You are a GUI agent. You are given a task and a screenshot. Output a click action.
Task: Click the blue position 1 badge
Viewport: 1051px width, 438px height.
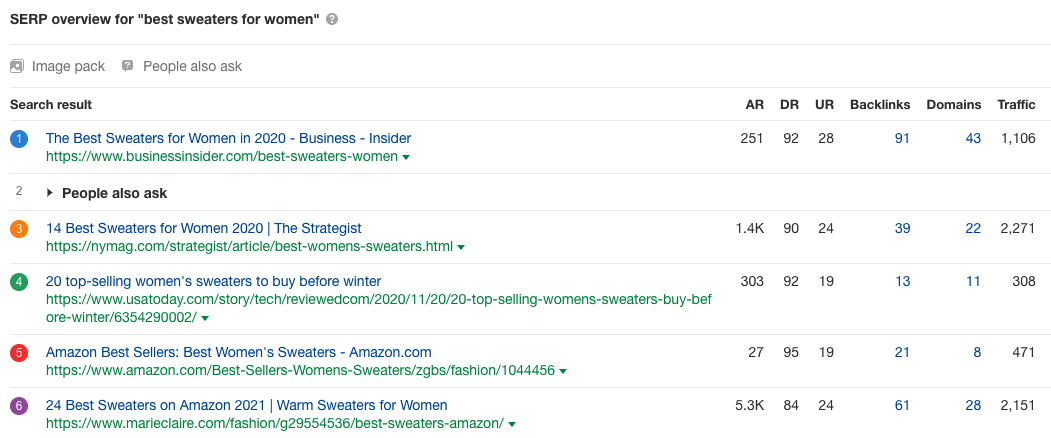(19, 139)
